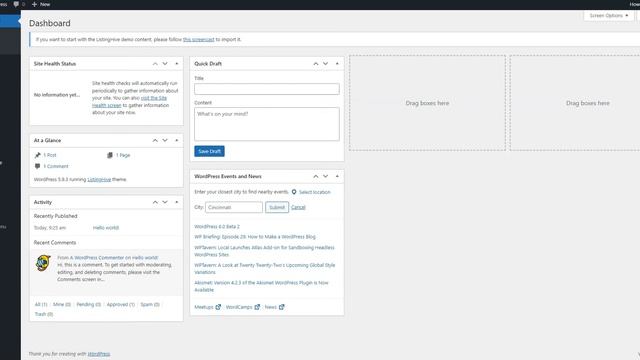Move Site Health Status box up
This screenshot has height=360, width=640.
(x=155, y=64)
